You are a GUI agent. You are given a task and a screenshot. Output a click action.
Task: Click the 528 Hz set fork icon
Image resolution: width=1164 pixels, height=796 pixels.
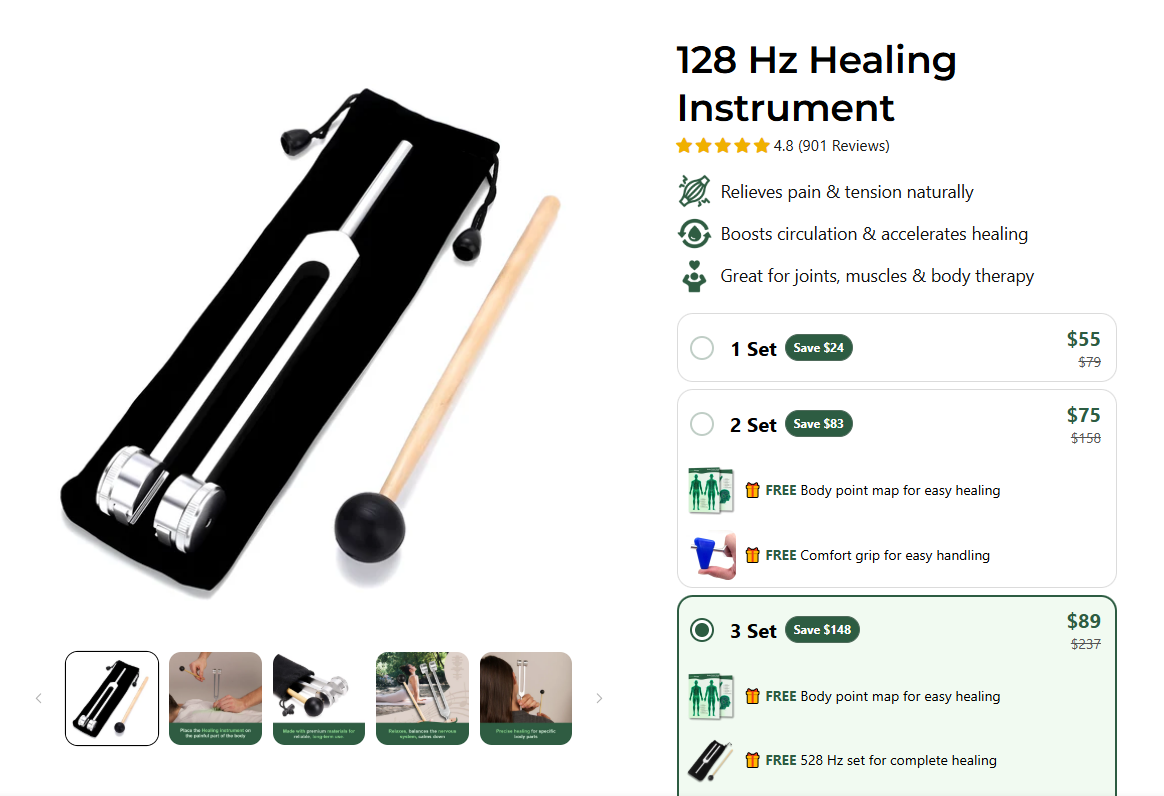tap(711, 760)
